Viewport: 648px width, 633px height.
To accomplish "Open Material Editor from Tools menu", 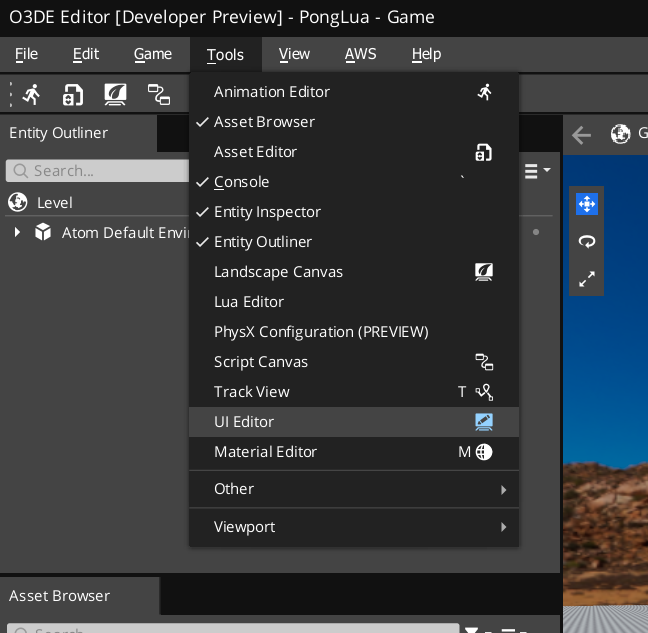I will coord(354,452).
